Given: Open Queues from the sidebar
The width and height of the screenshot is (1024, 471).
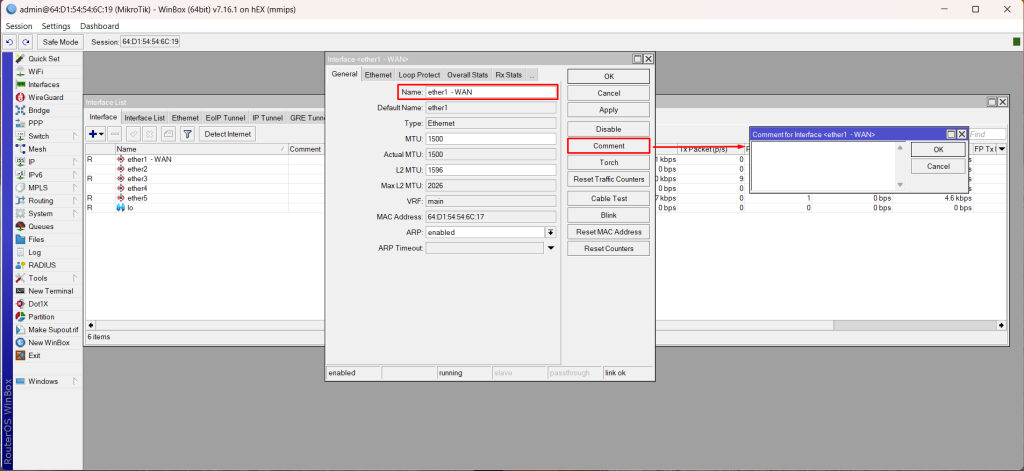Looking at the screenshot, I should click(40, 227).
